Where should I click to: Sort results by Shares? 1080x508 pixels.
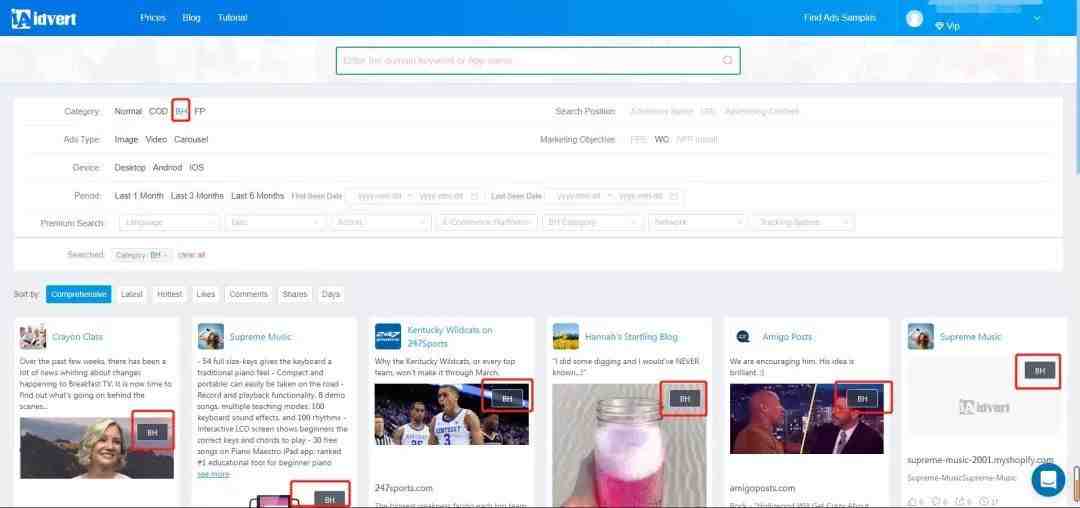(x=295, y=294)
